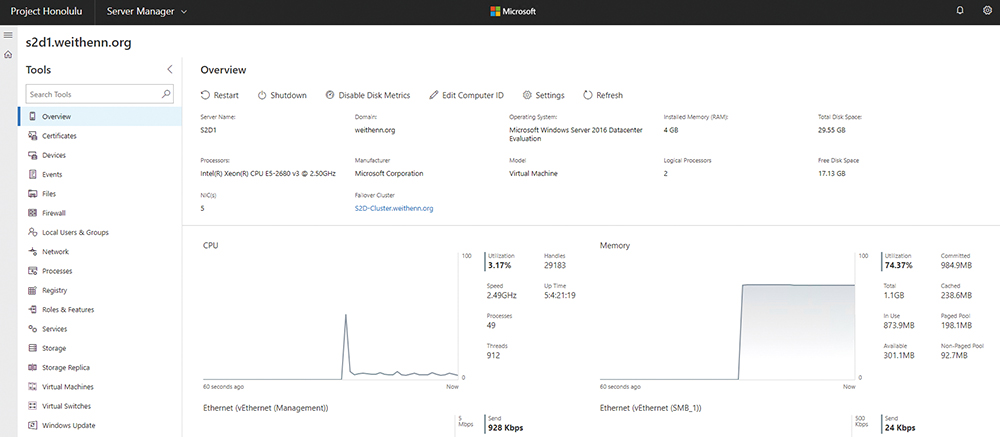Click the Devices tool icon

(x=33, y=155)
